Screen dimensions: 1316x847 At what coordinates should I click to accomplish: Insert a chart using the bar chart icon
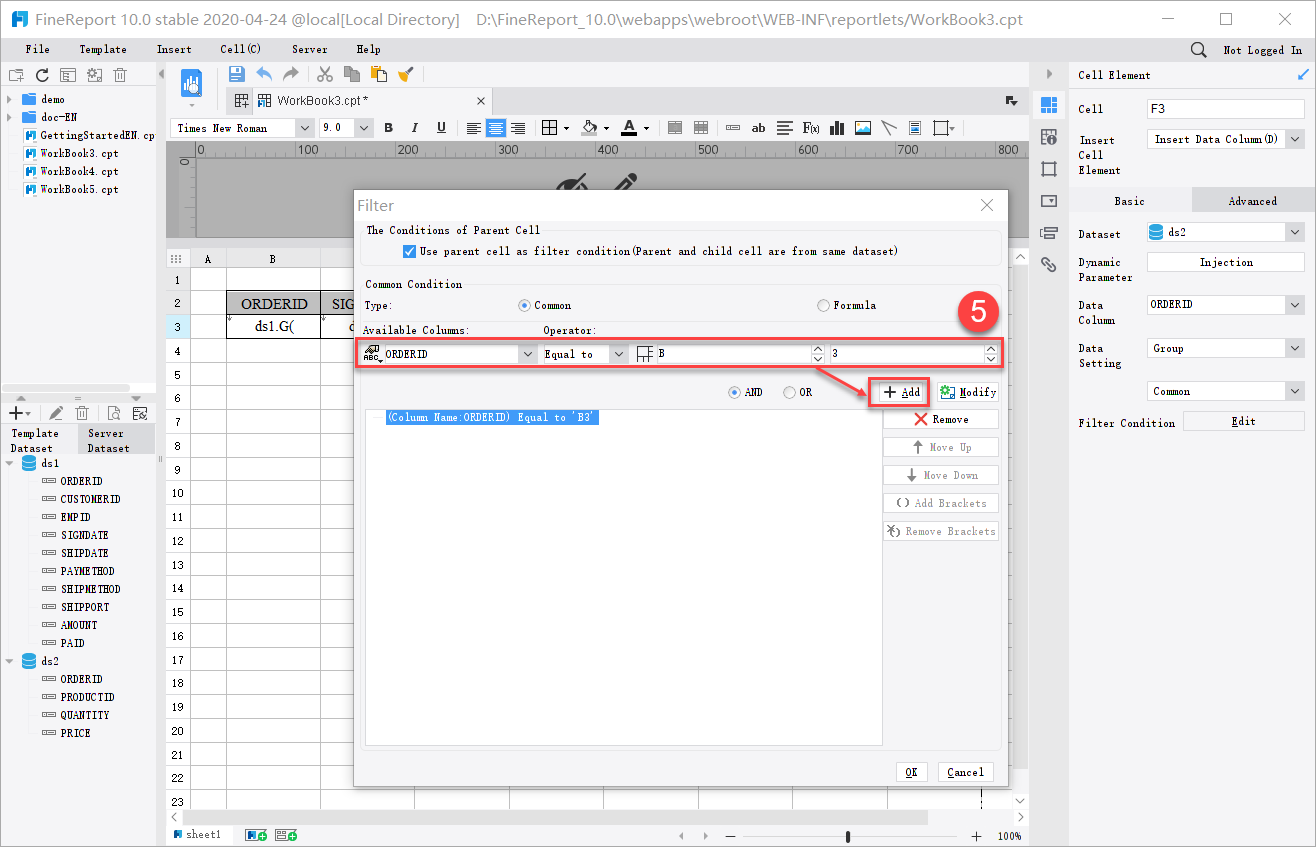coord(837,128)
